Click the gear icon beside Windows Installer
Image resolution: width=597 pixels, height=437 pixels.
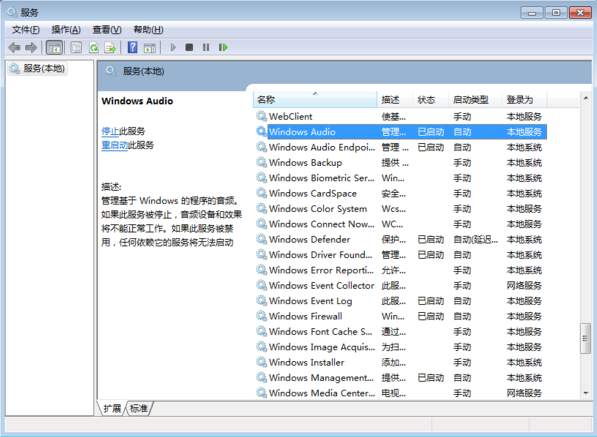click(261, 362)
